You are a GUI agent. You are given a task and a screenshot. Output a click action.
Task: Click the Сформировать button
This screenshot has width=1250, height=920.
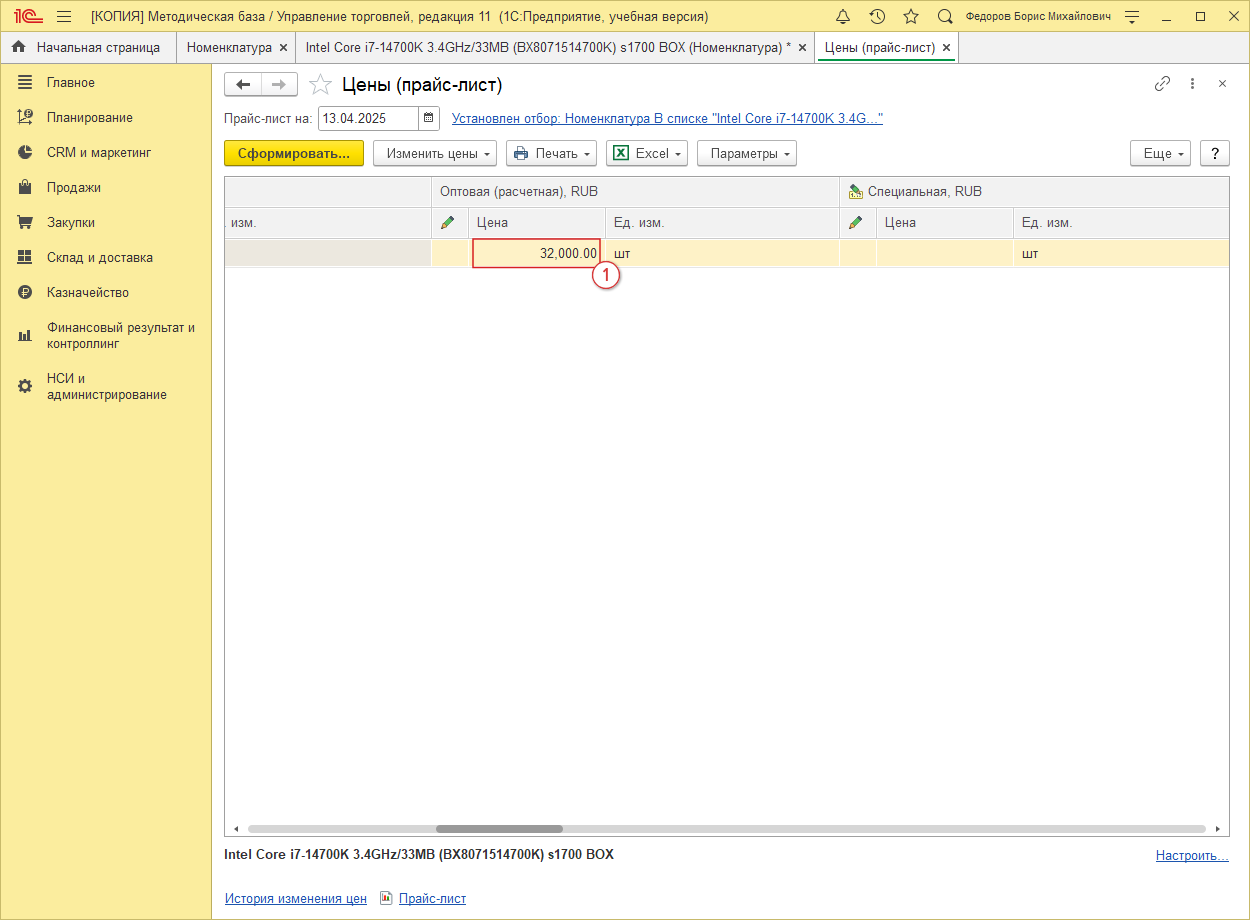[x=294, y=154]
